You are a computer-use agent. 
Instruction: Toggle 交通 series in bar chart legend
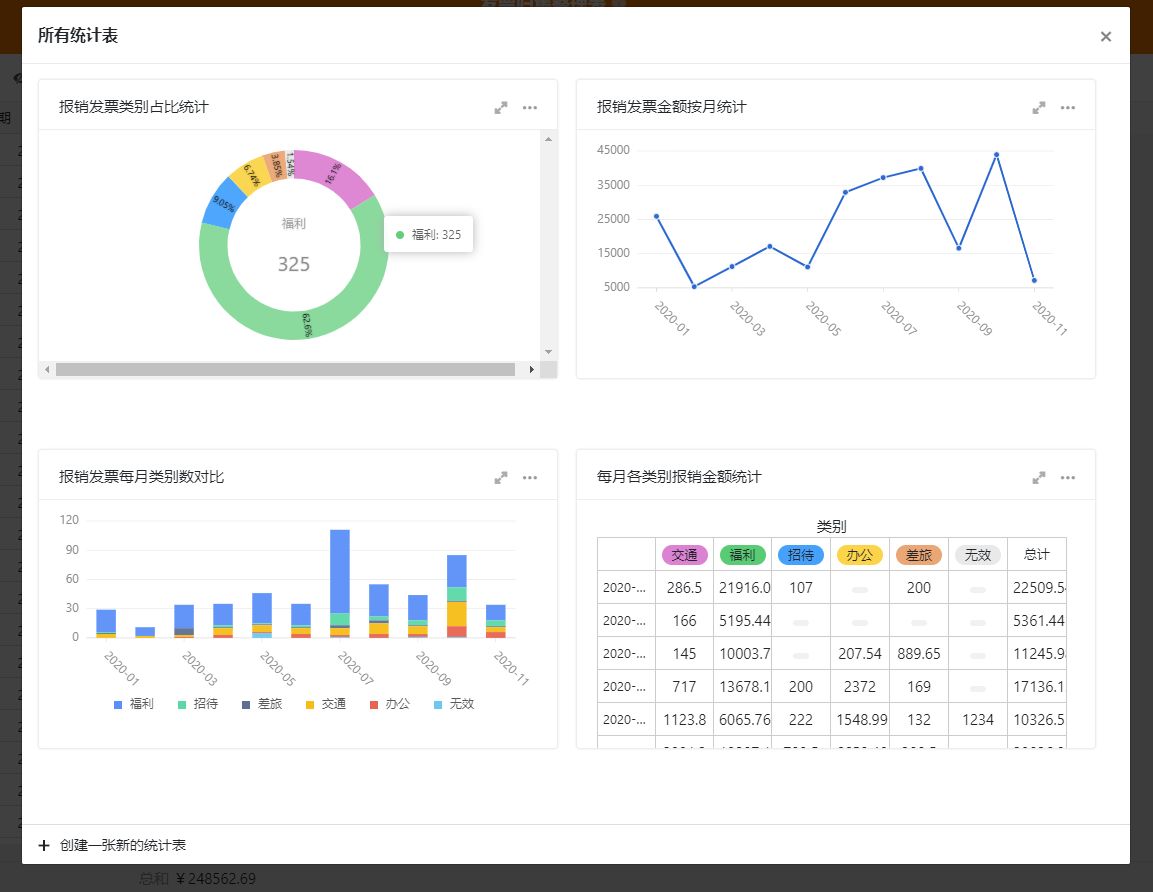[326, 704]
